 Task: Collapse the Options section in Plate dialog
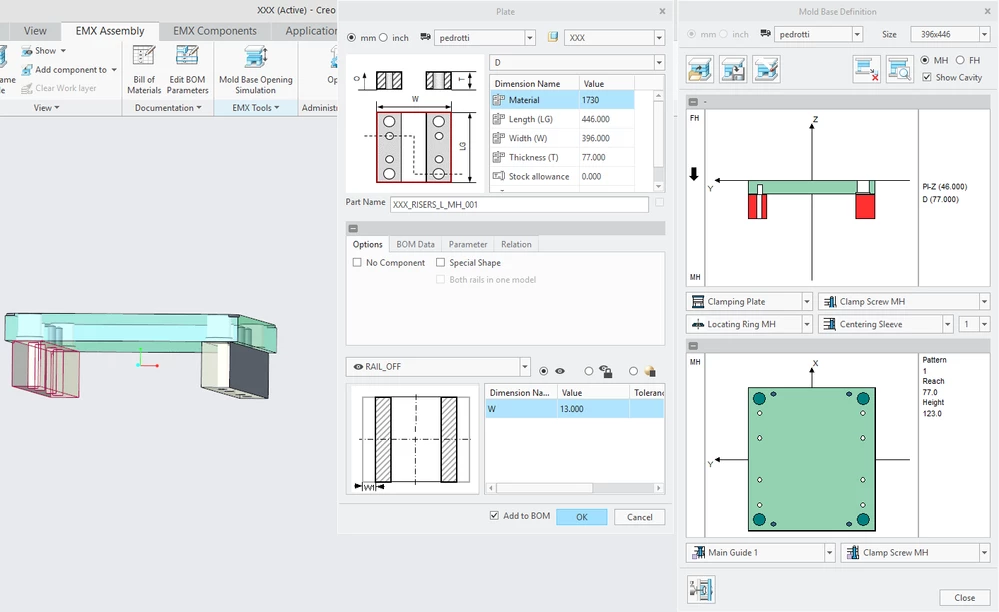[354, 228]
